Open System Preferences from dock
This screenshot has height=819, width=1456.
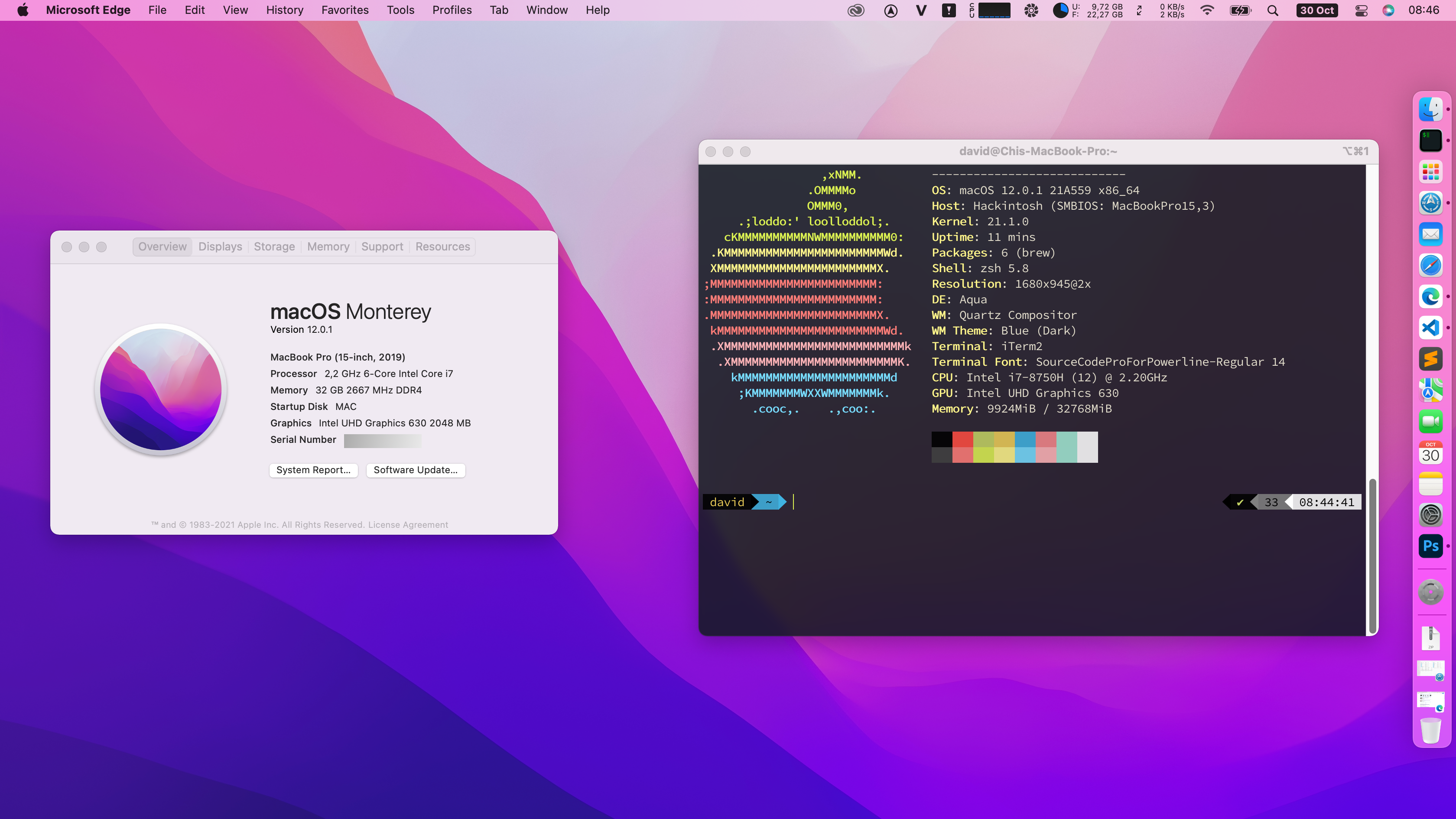(1430, 515)
